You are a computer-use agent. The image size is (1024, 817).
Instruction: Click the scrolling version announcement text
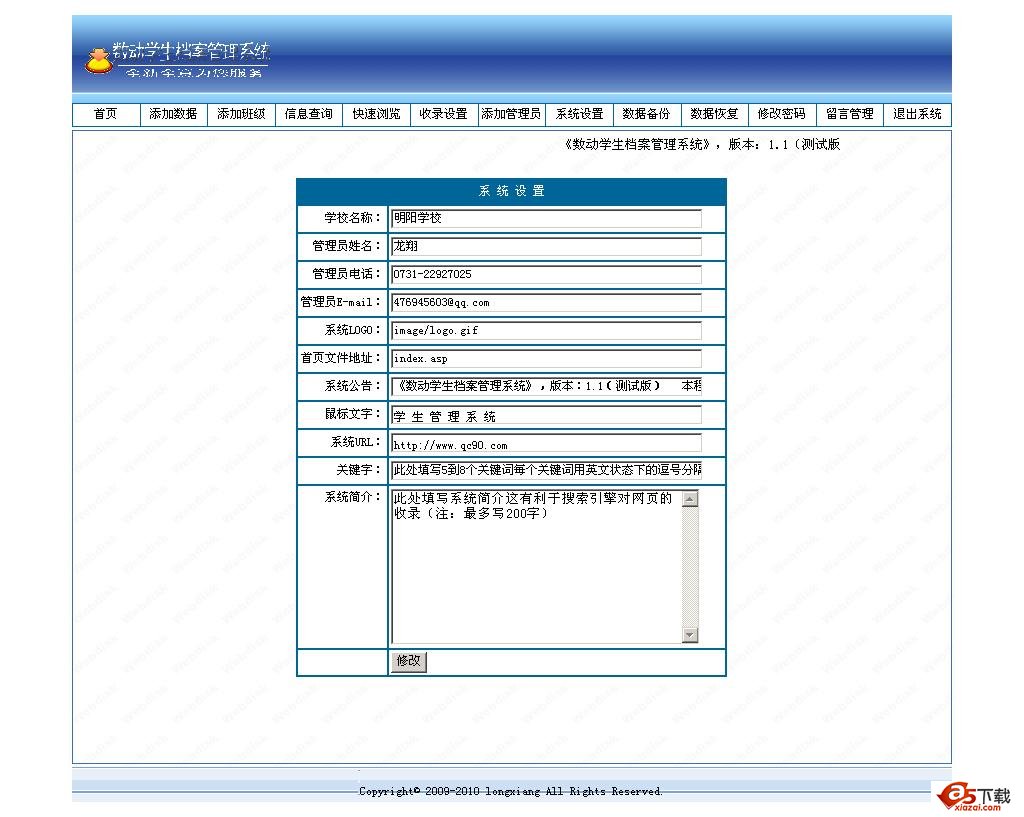[x=701, y=144]
